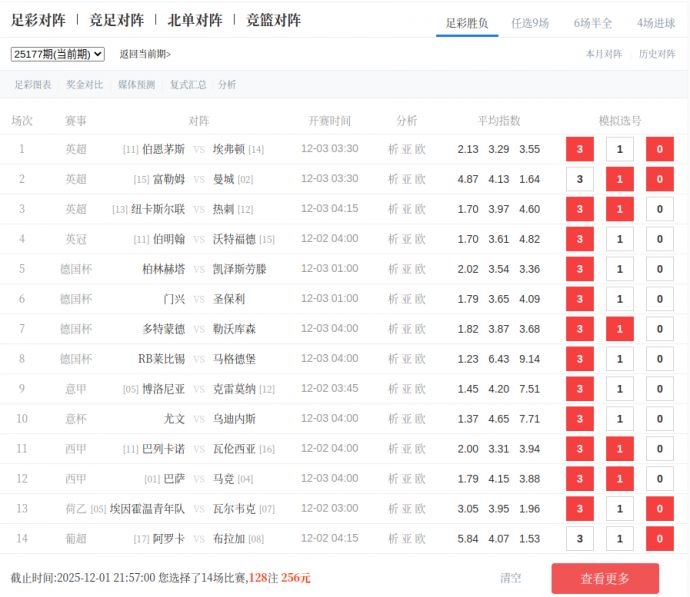View 历史对阵 past fixtures
Screen dimensions: 690x597
tap(657, 54)
